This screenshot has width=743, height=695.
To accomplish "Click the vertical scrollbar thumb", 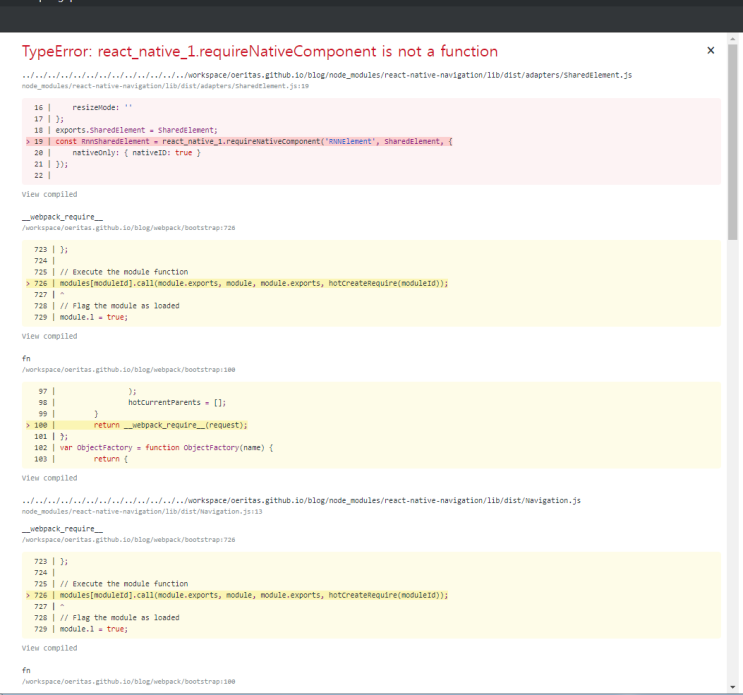I will pyautogui.click(x=733, y=142).
